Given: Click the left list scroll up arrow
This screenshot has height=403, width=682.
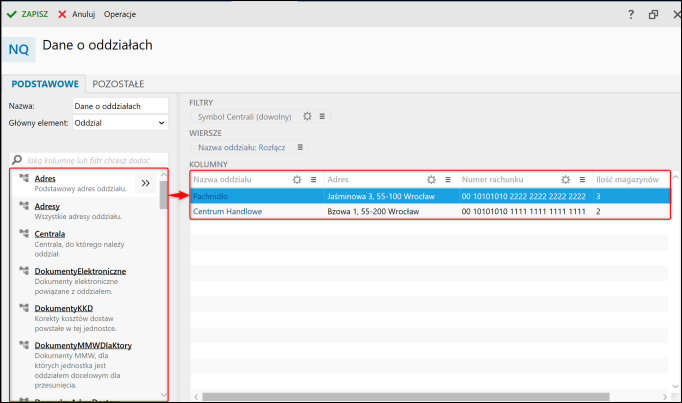Looking at the screenshot, I should click(163, 175).
